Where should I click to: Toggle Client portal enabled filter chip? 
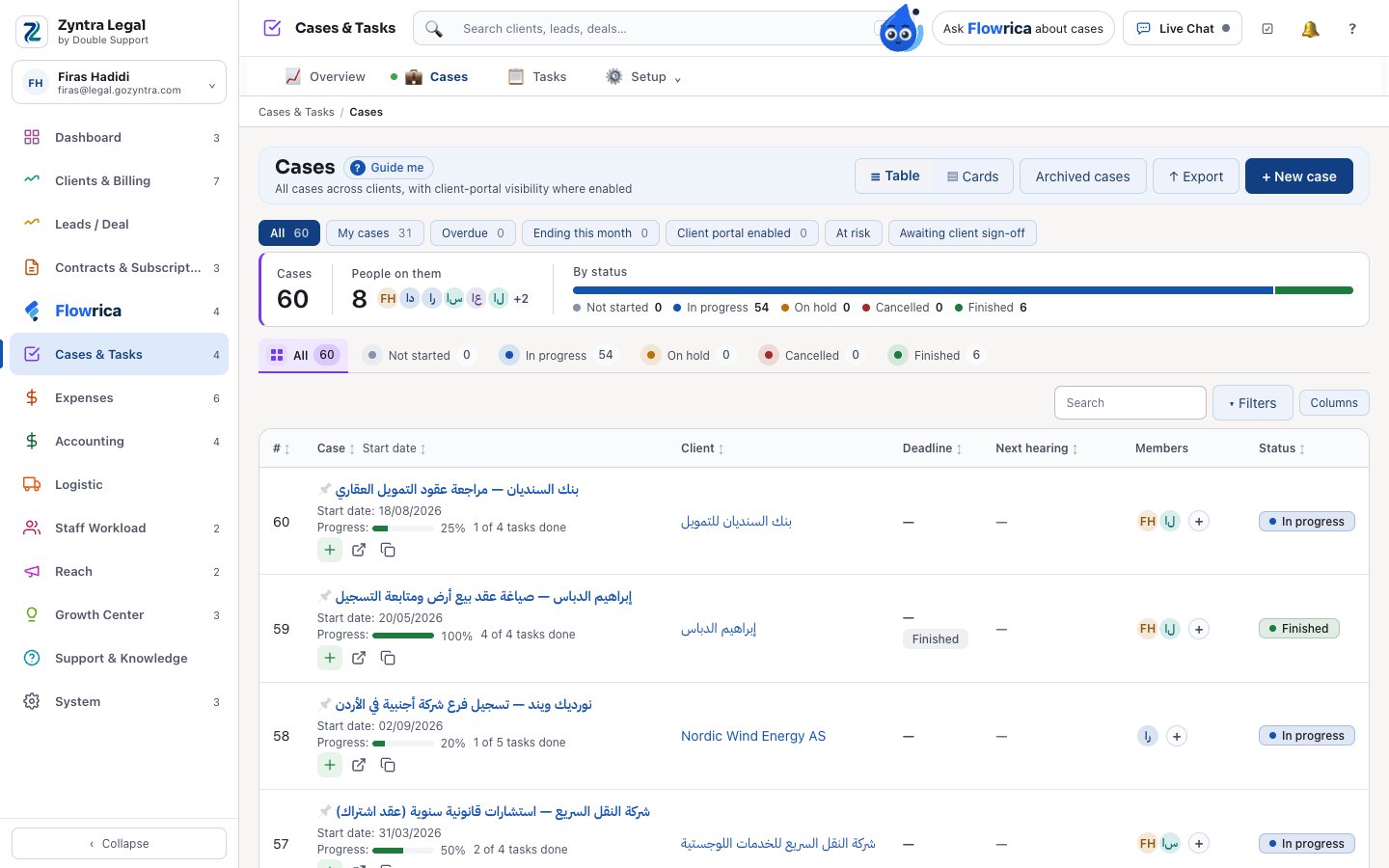pyautogui.click(x=742, y=233)
